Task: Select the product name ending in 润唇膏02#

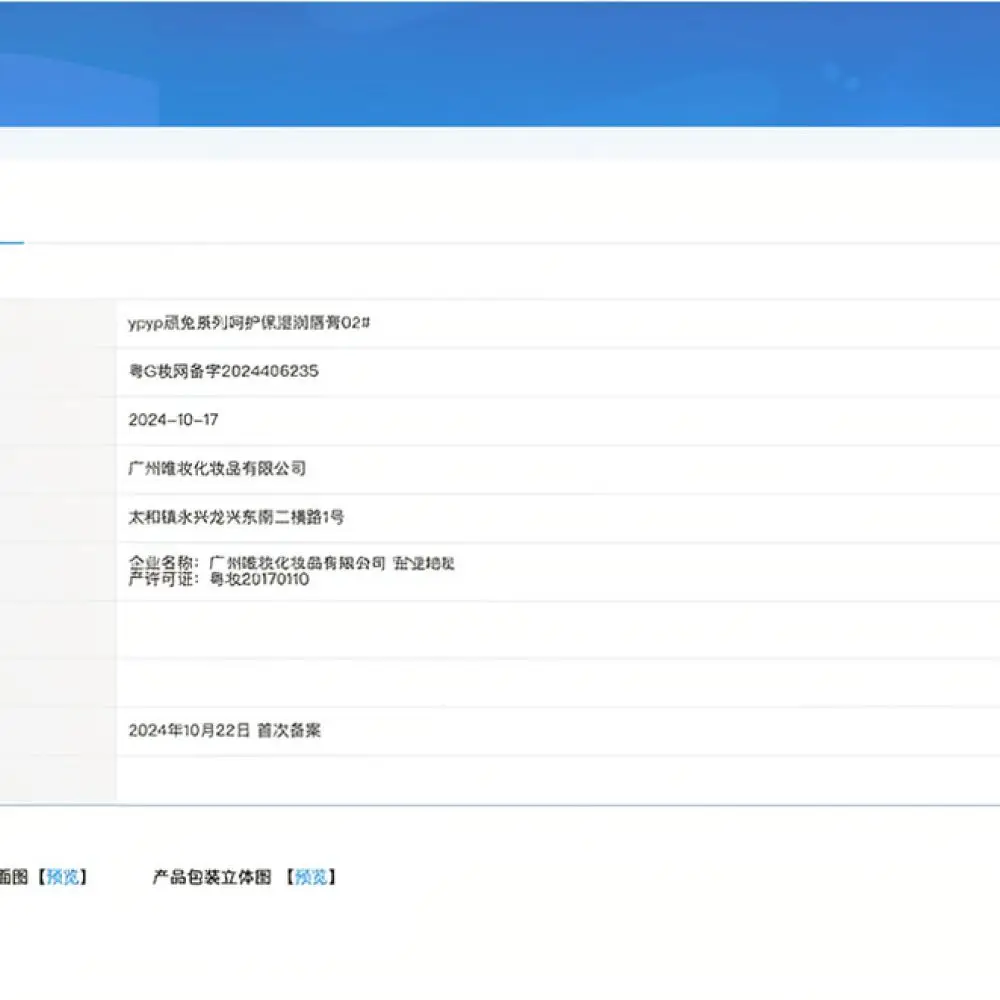Action: (x=249, y=323)
